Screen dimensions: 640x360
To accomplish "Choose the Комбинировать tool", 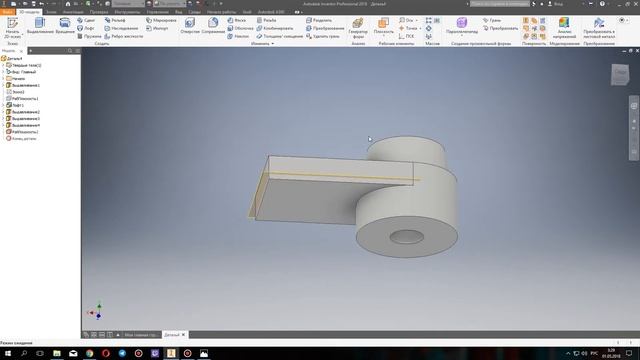I will tap(275, 28).
